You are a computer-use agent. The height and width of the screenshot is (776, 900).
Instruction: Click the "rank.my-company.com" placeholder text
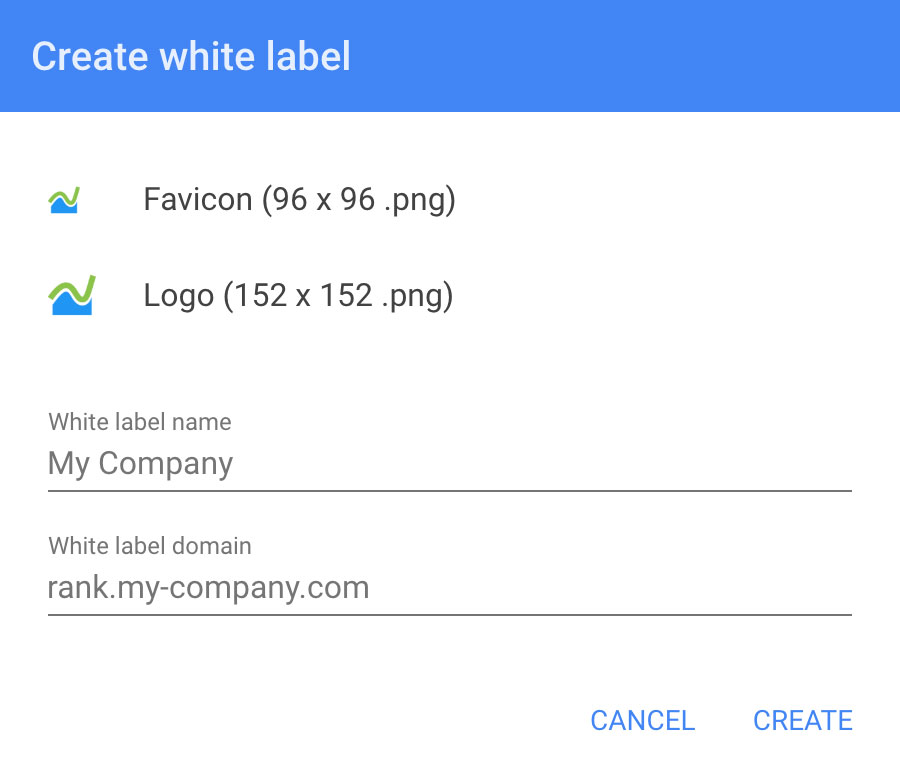pos(209,587)
